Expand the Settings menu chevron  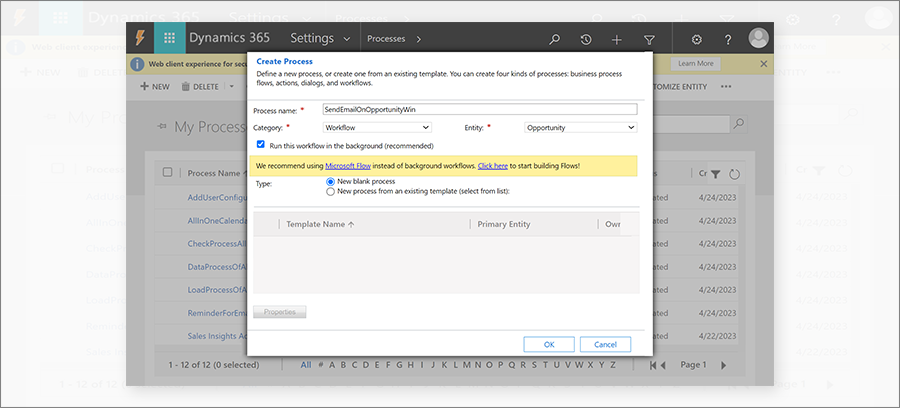coord(347,39)
